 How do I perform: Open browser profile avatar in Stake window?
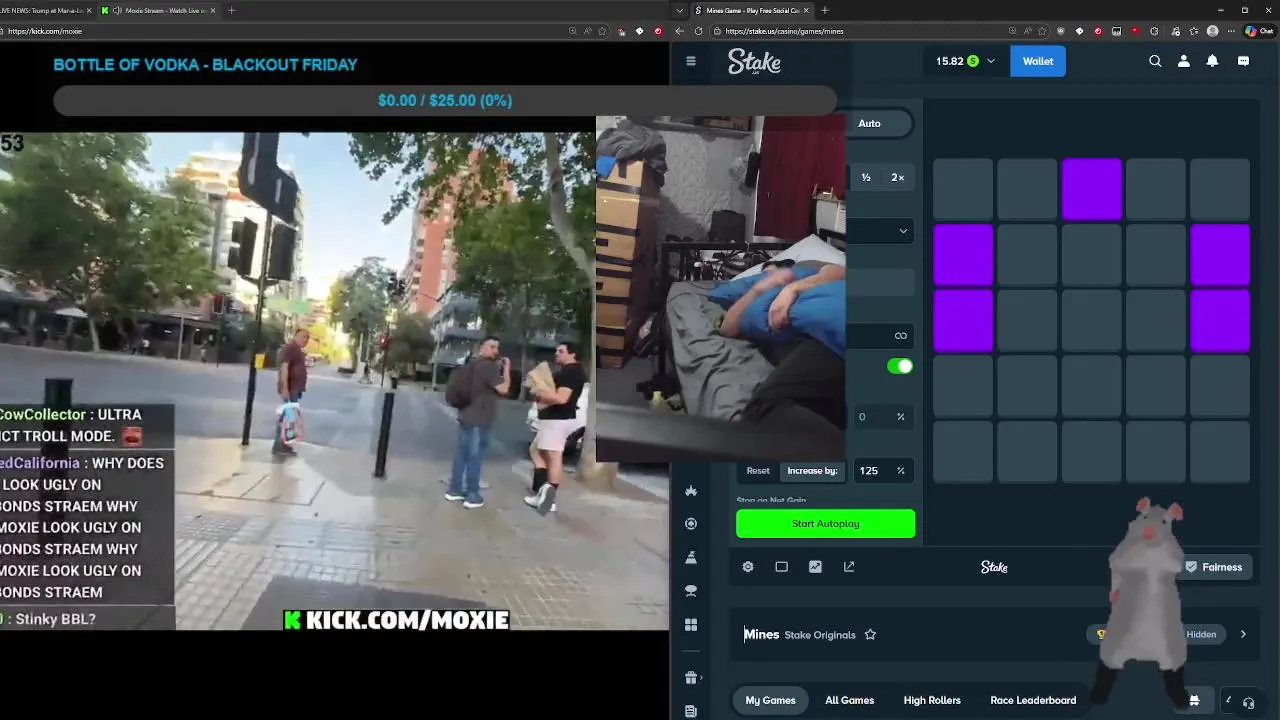coord(1213,31)
